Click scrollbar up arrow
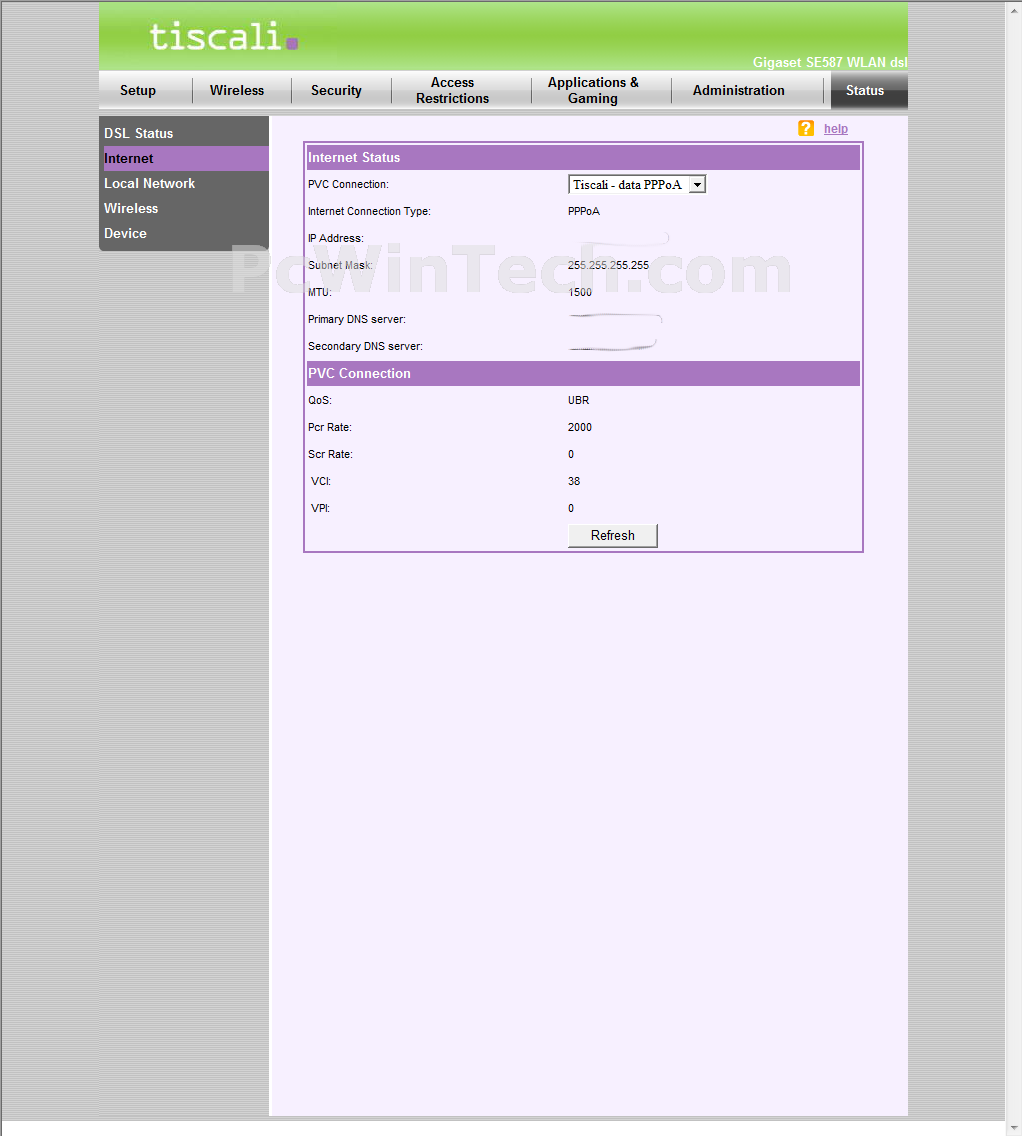The image size is (1022, 1136). 1013,10
